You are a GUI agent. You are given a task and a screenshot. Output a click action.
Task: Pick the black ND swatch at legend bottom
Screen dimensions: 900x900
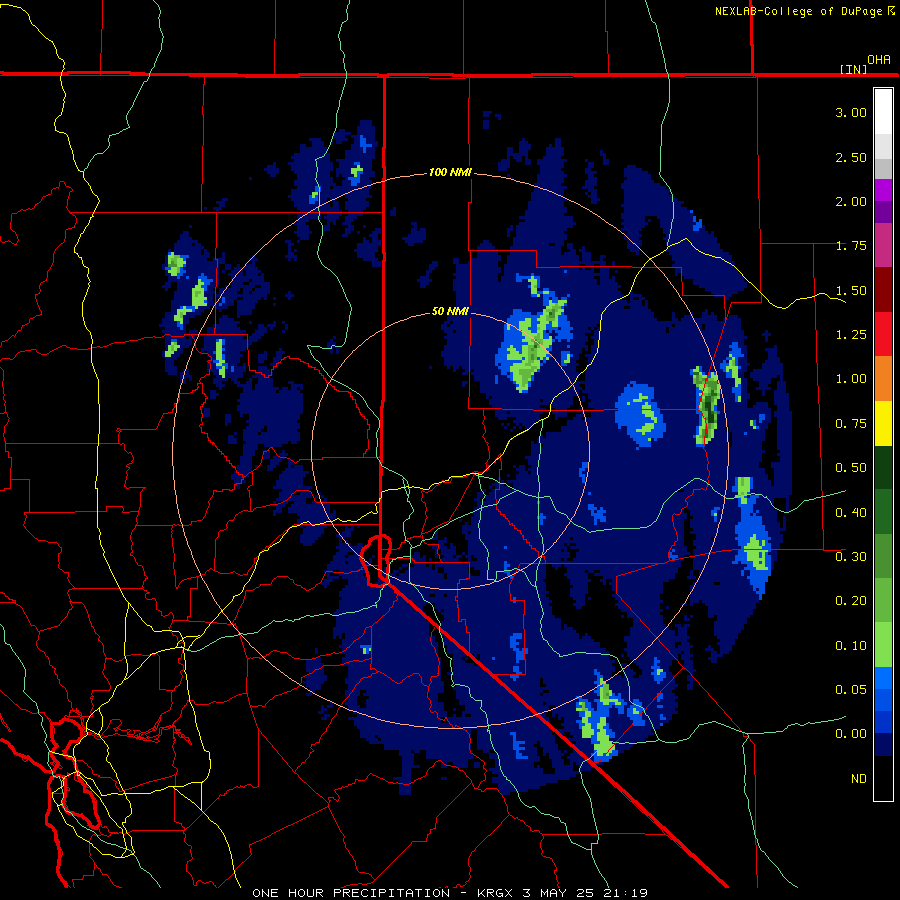click(883, 778)
